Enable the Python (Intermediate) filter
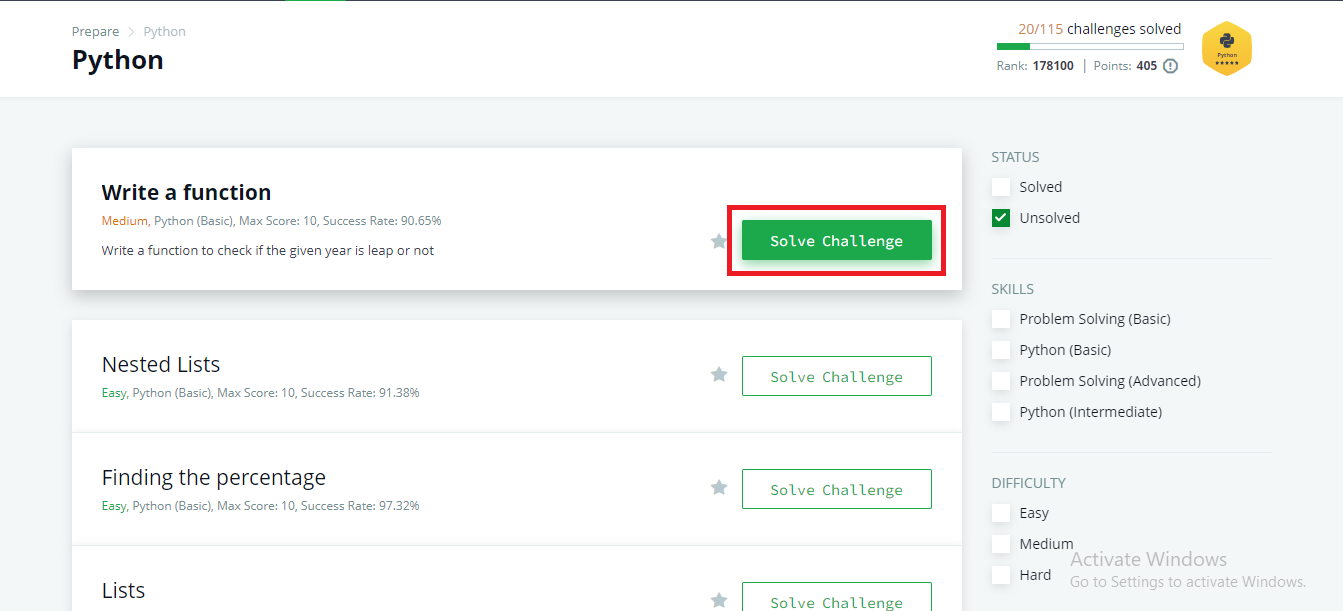 click(1001, 412)
